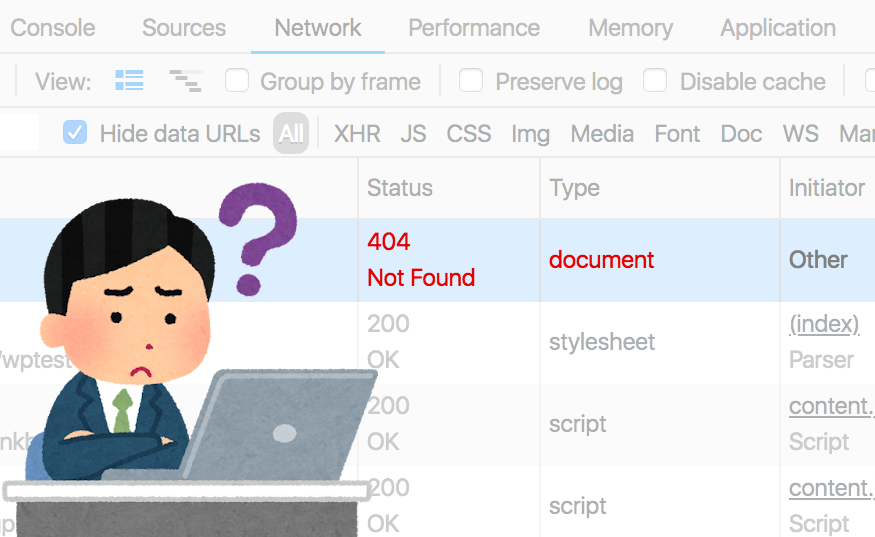Image resolution: width=875 pixels, height=537 pixels.
Task: Uncheck Hide data URLs checkbox
Action: 75,133
